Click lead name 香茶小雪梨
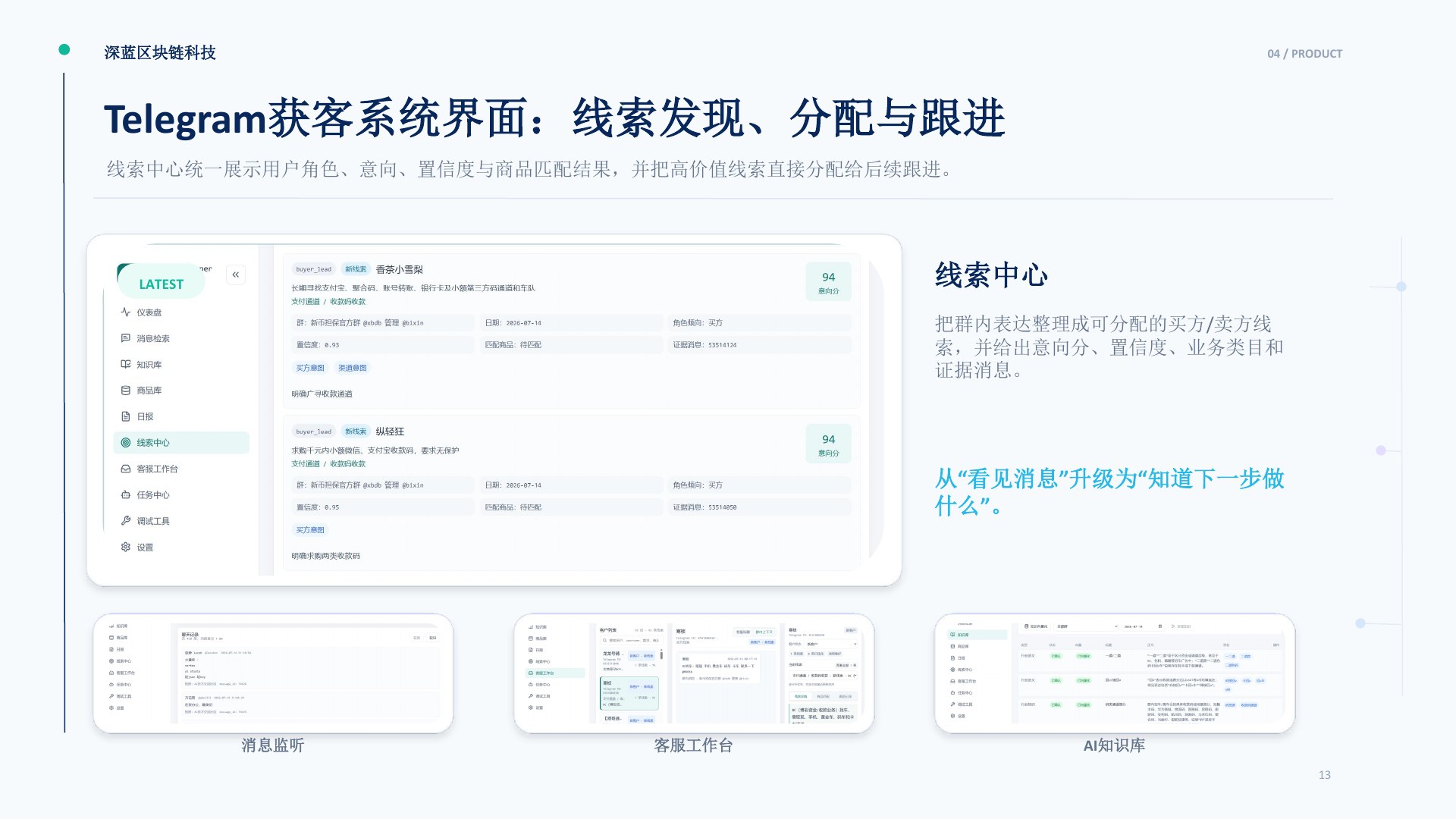Image resolution: width=1456 pixels, height=819 pixels. click(x=400, y=269)
